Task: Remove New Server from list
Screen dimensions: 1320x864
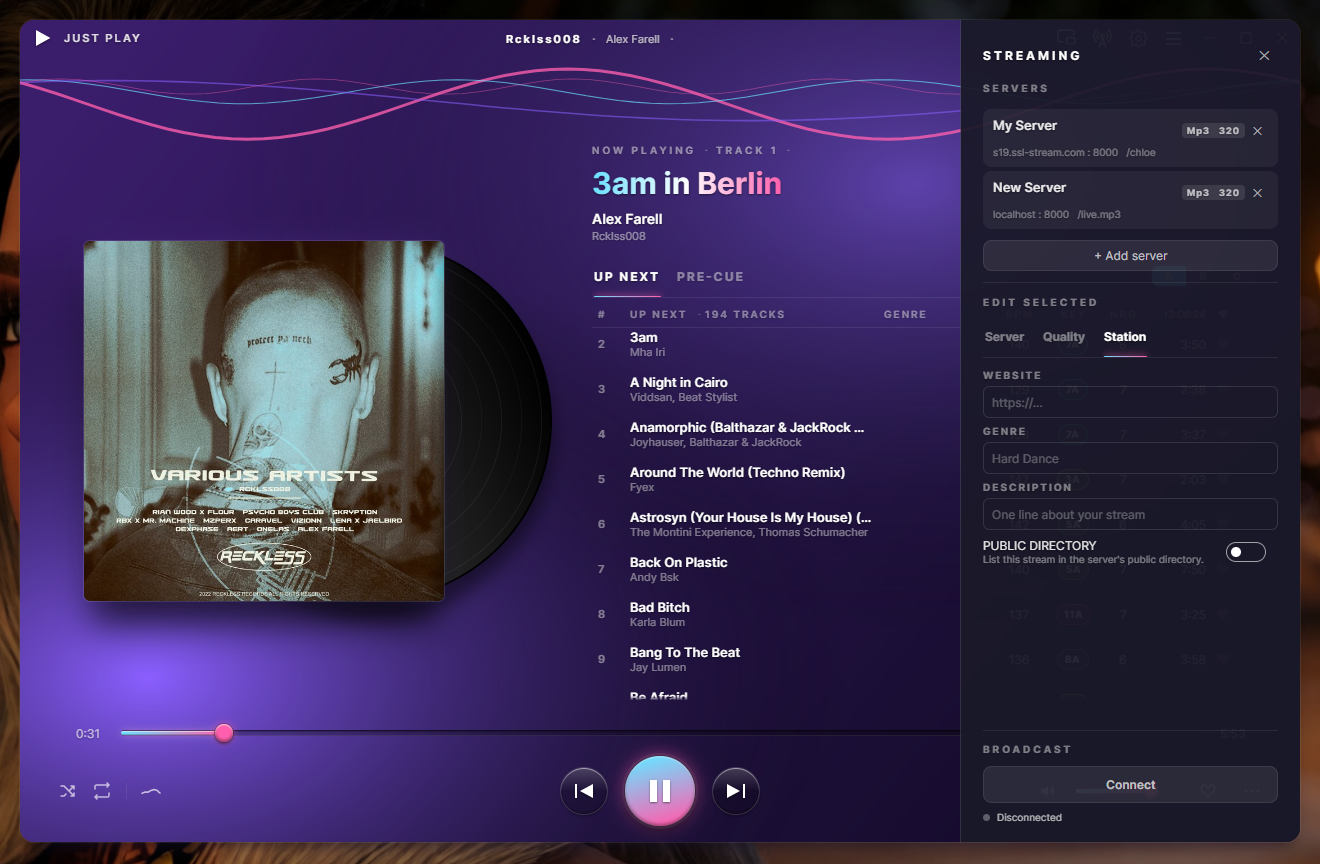Action: tap(1258, 193)
